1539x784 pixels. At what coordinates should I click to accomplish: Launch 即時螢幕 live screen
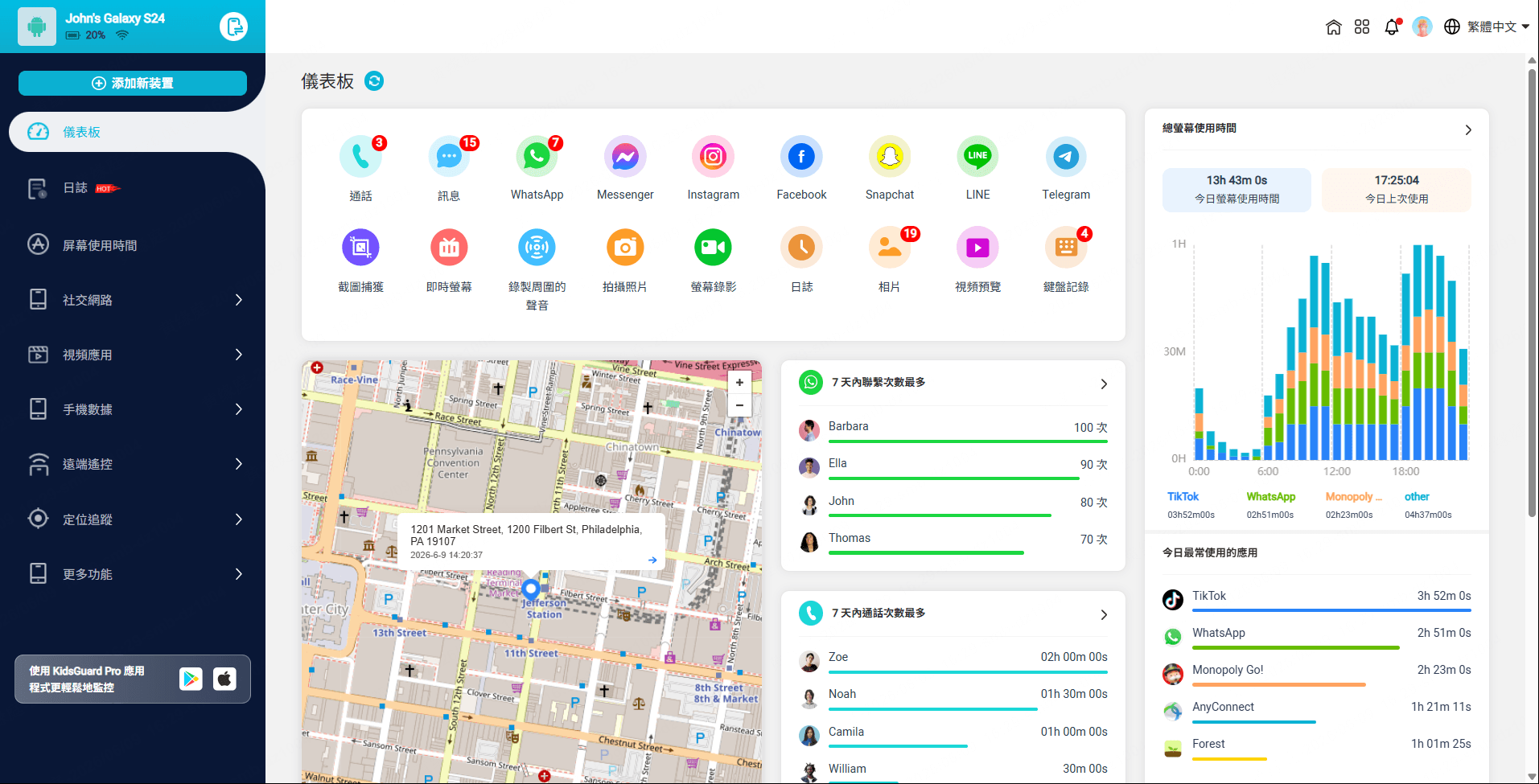[x=449, y=248]
